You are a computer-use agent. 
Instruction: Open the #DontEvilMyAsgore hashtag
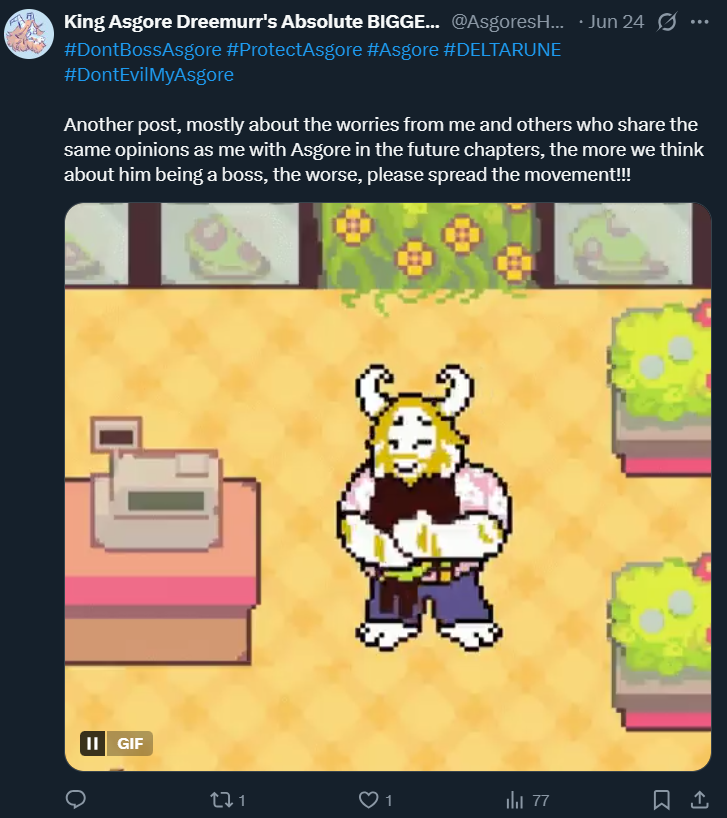click(x=149, y=75)
